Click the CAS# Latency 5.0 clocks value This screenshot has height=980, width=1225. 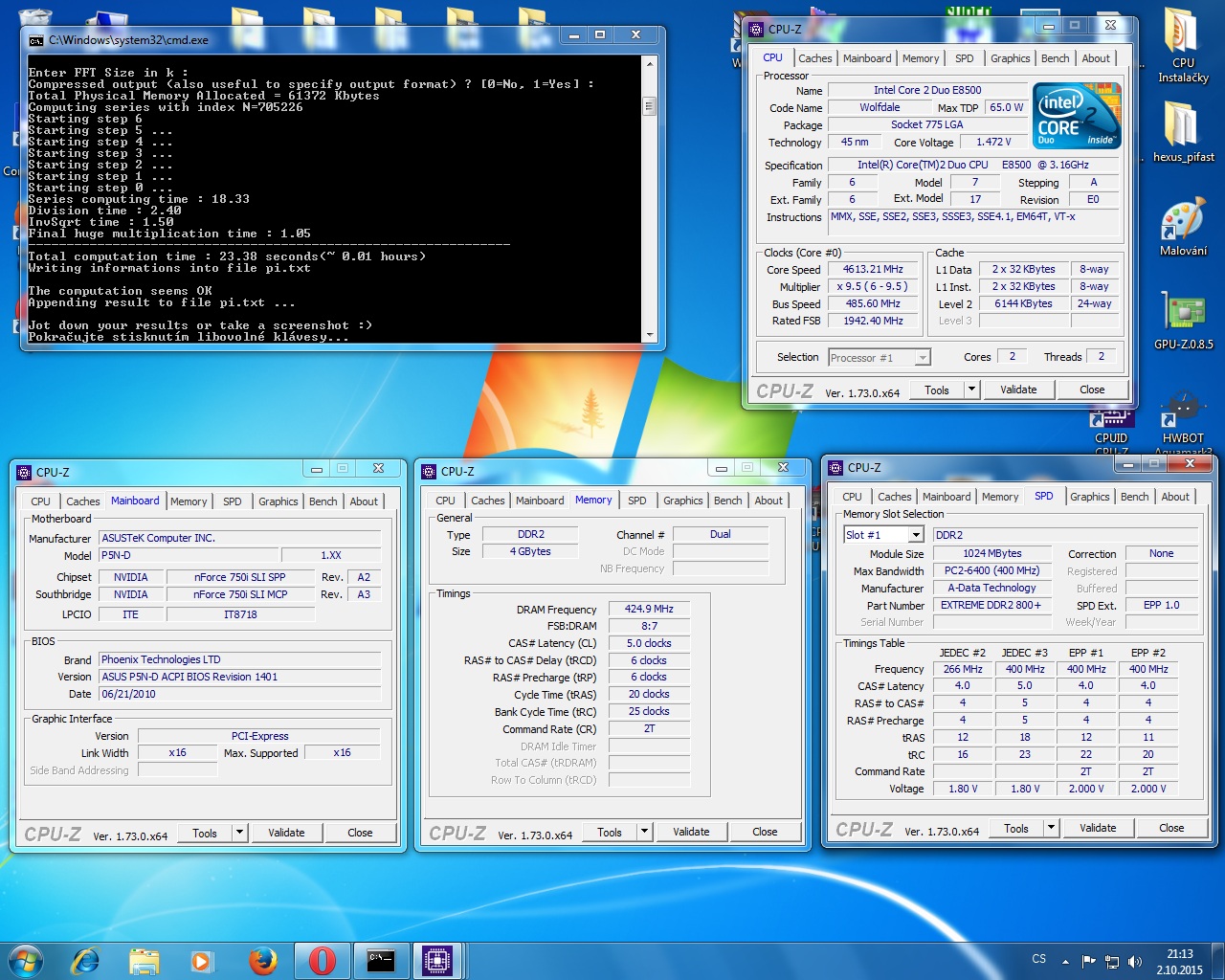tap(649, 643)
